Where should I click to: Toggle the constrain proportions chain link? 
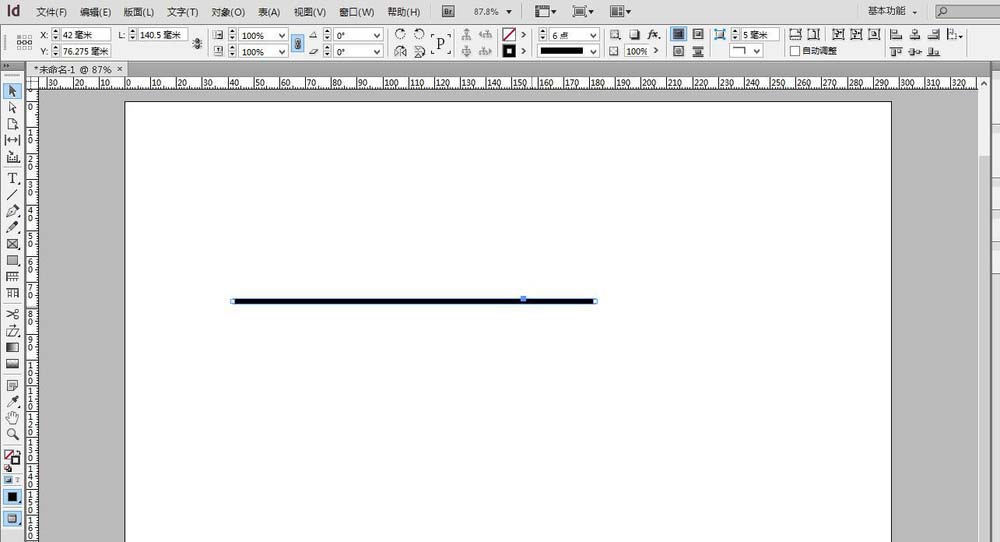(x=296, y=43)
